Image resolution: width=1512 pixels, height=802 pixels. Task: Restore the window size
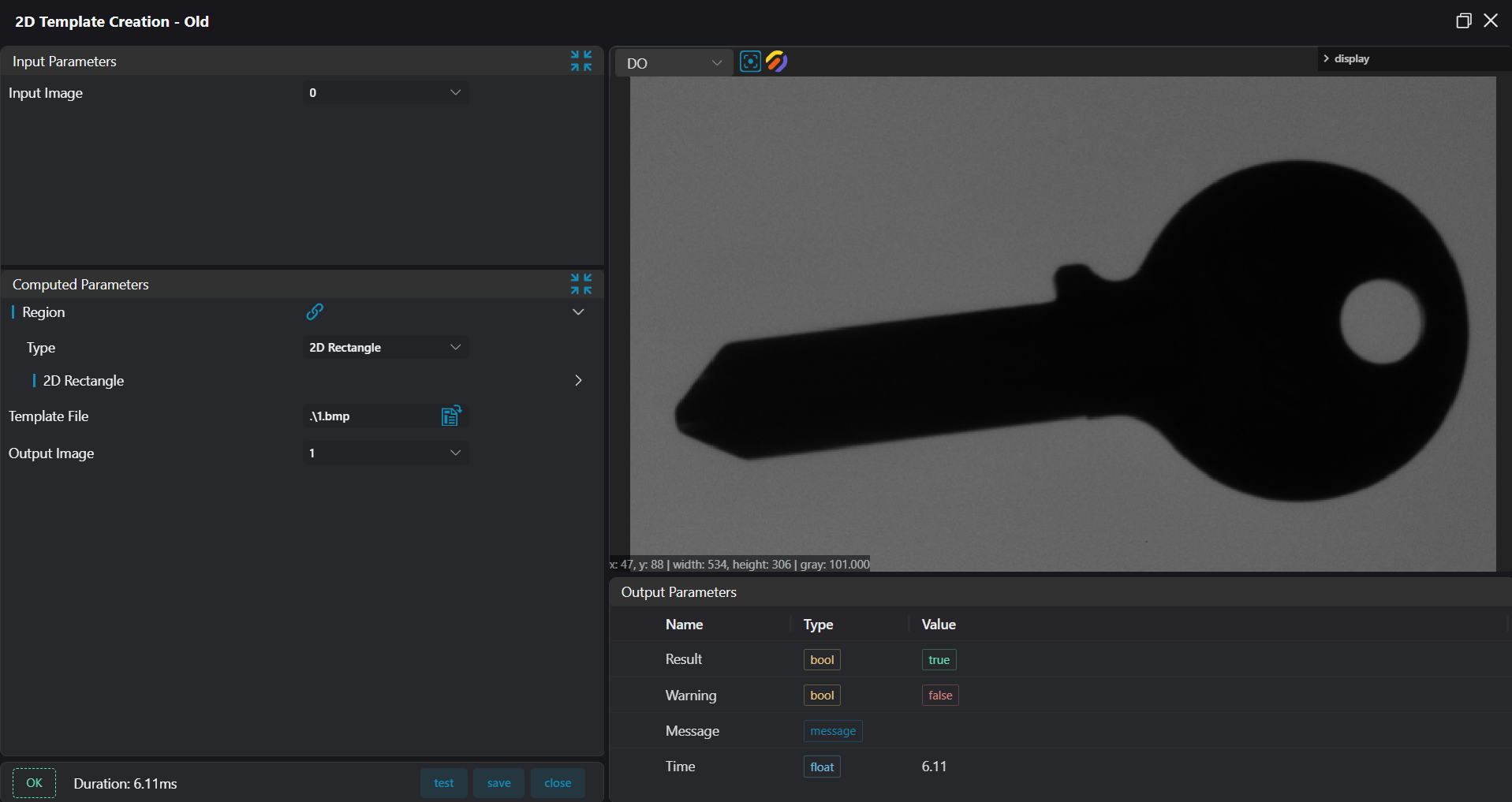coord(1463,21)
